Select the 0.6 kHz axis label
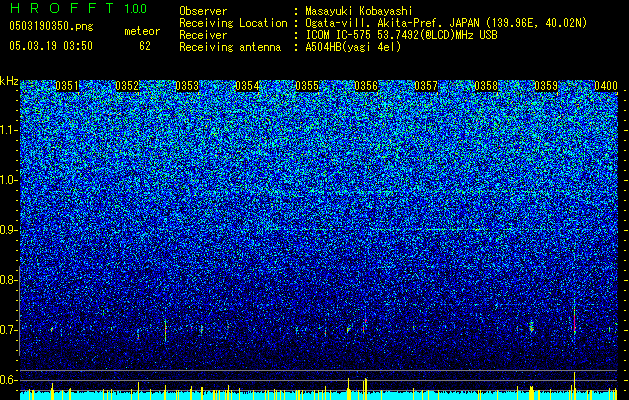This screenshot has height=400, width=629. (x=8, y=380)
